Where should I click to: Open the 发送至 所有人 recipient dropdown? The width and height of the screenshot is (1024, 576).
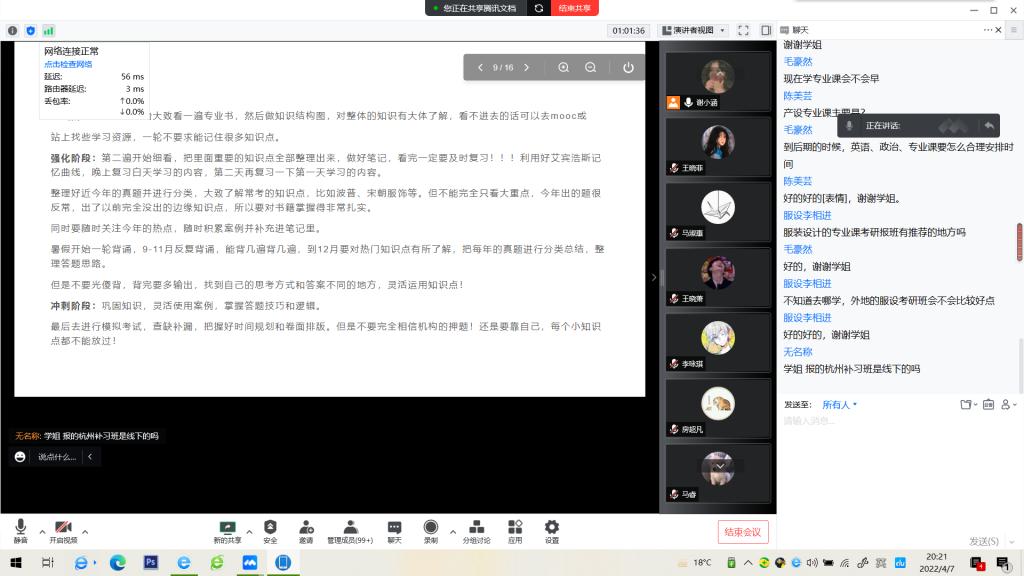[x=840, y=405]
